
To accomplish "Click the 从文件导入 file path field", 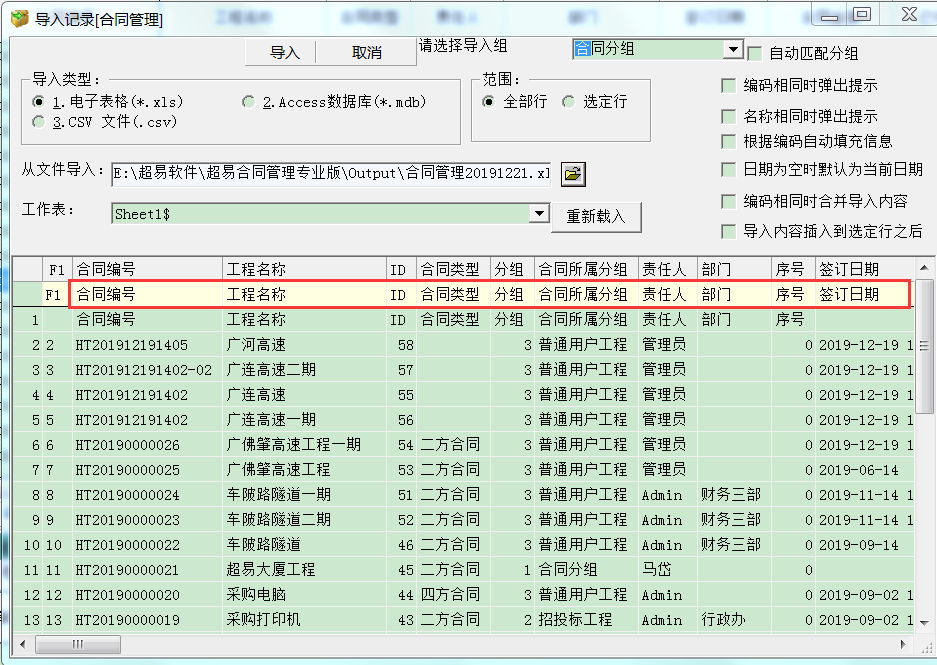I will click(330, 173).
